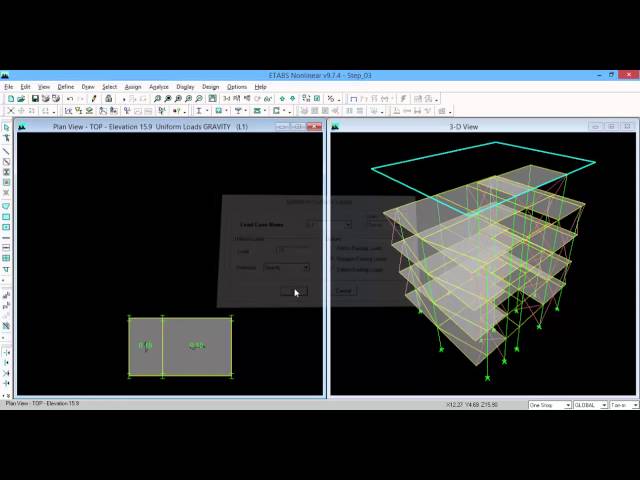Viewport: 640px width, 480px height.
Task: Undo the last action
Action: coord(70,99)
